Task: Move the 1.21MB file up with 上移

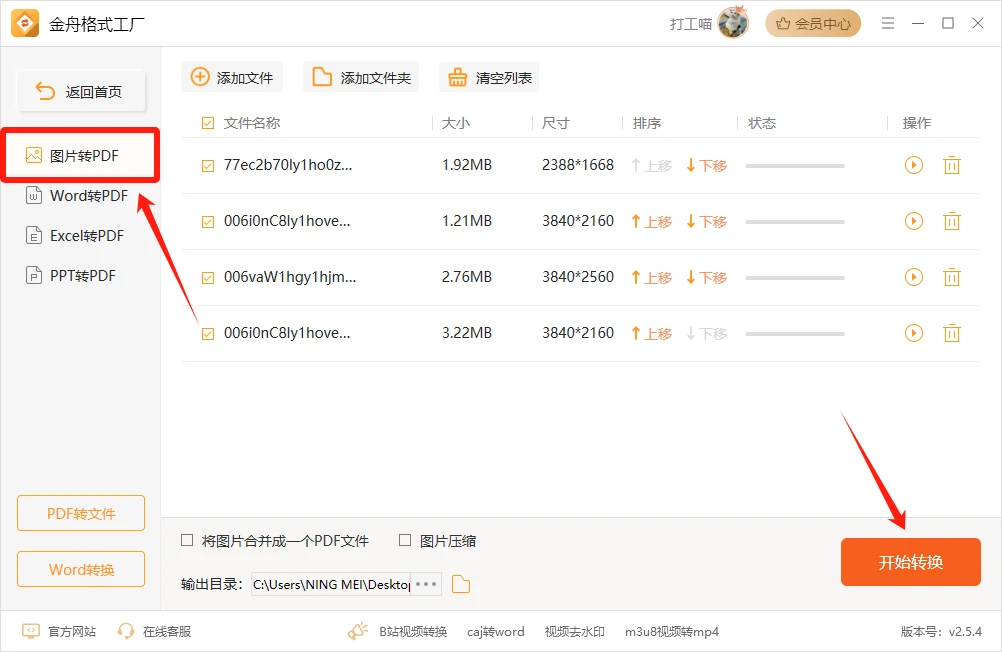Action: (x=651, y=221)
